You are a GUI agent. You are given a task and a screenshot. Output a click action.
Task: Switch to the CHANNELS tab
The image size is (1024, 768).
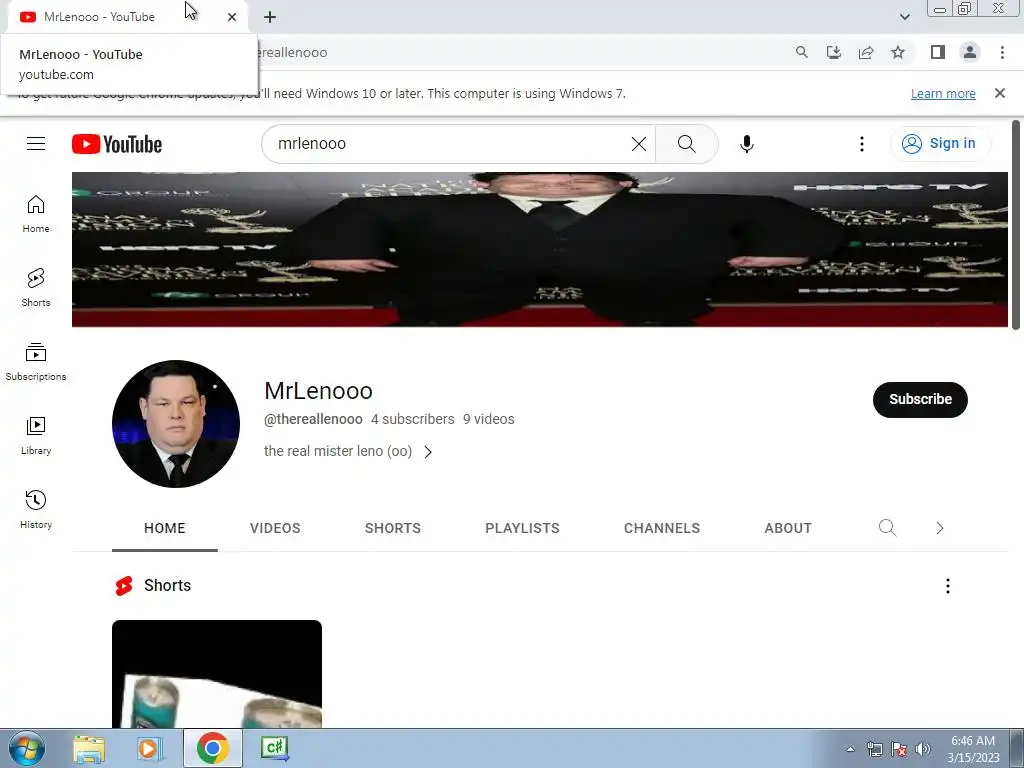coord(662,528)
